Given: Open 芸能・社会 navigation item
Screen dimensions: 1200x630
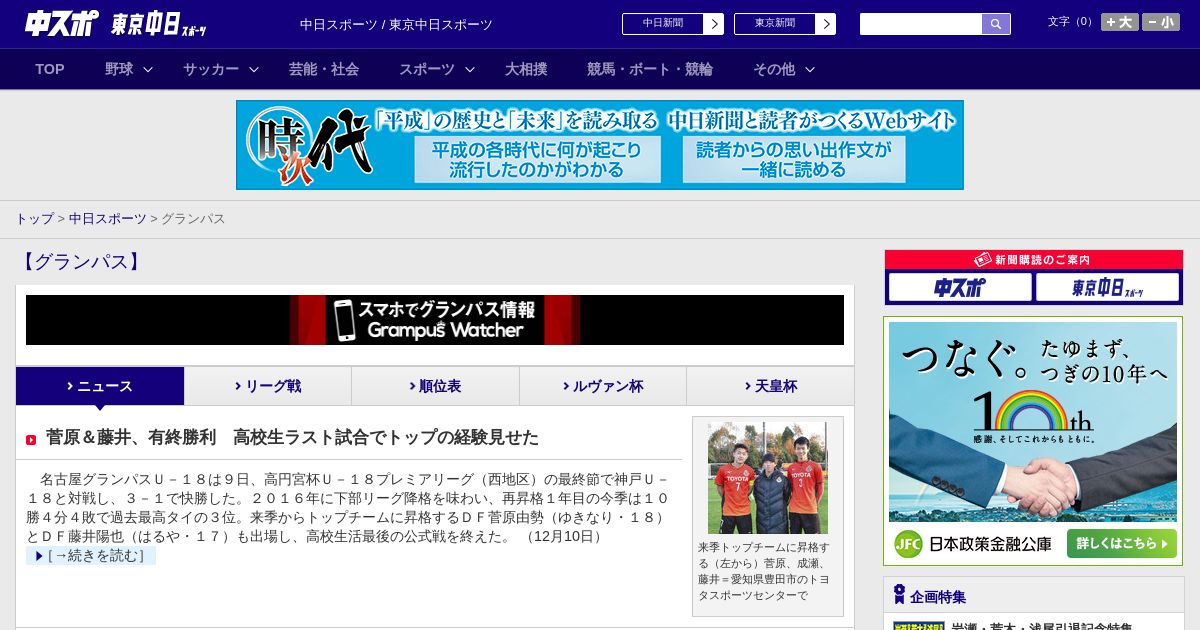Looking at the screenshot, I should coord(324,69).
